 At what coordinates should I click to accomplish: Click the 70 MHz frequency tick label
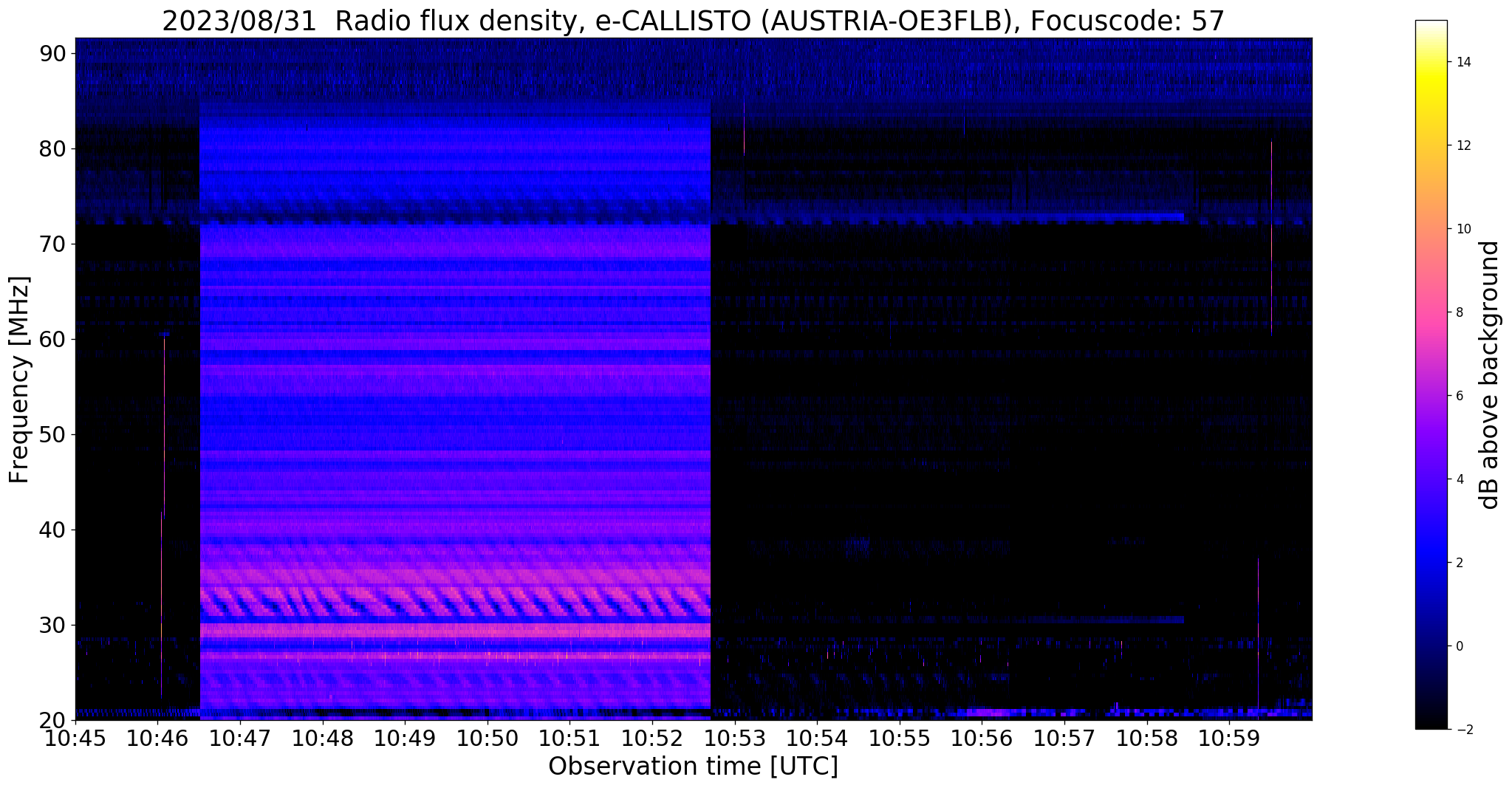click(x=53, y=244)
